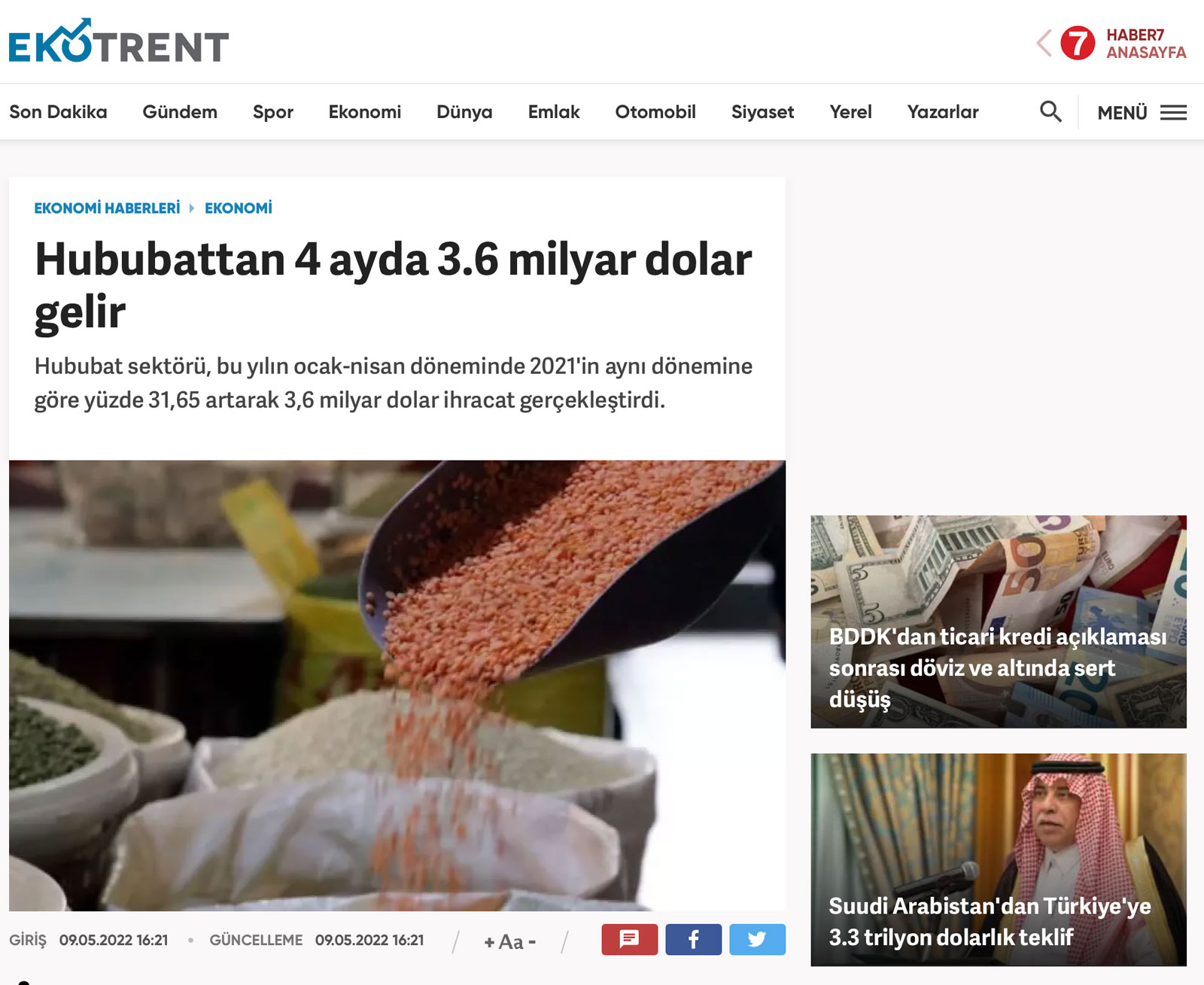Go to the Otomobil section

pos(655,112)
